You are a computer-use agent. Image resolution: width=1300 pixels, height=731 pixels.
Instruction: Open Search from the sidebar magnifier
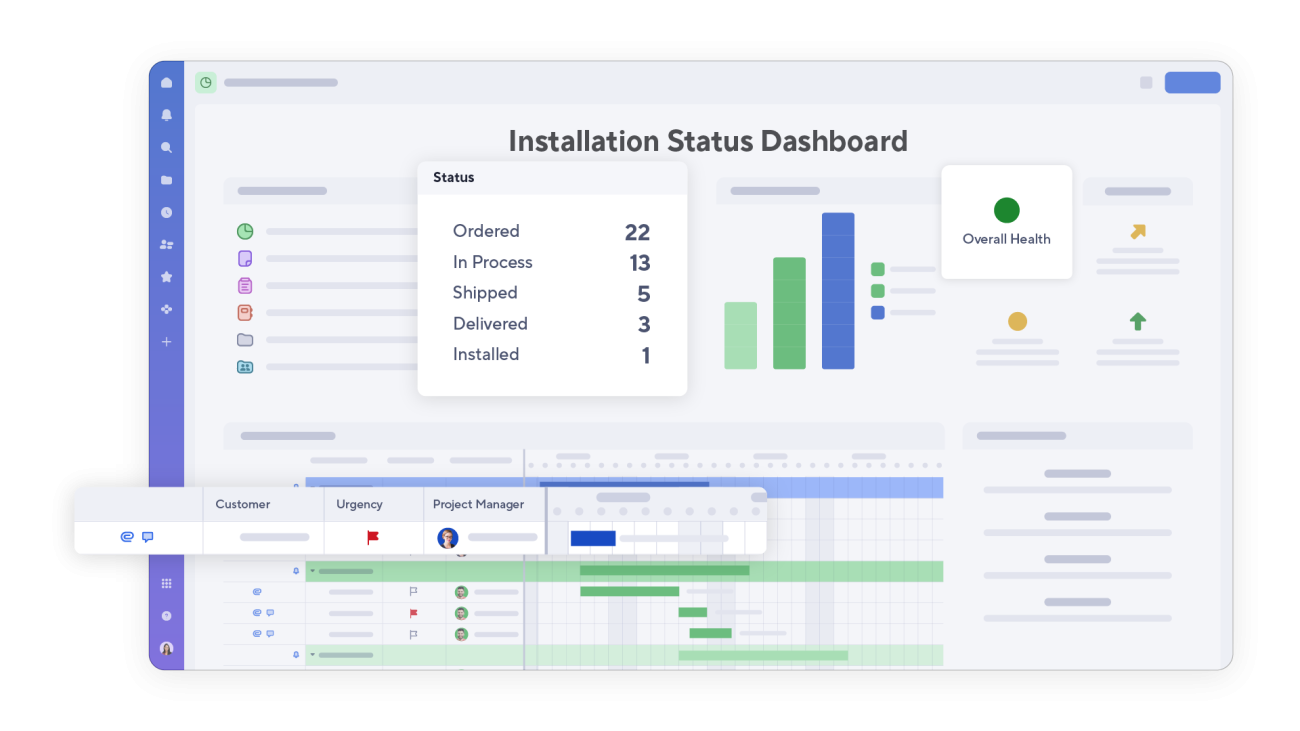pos(166,147)
